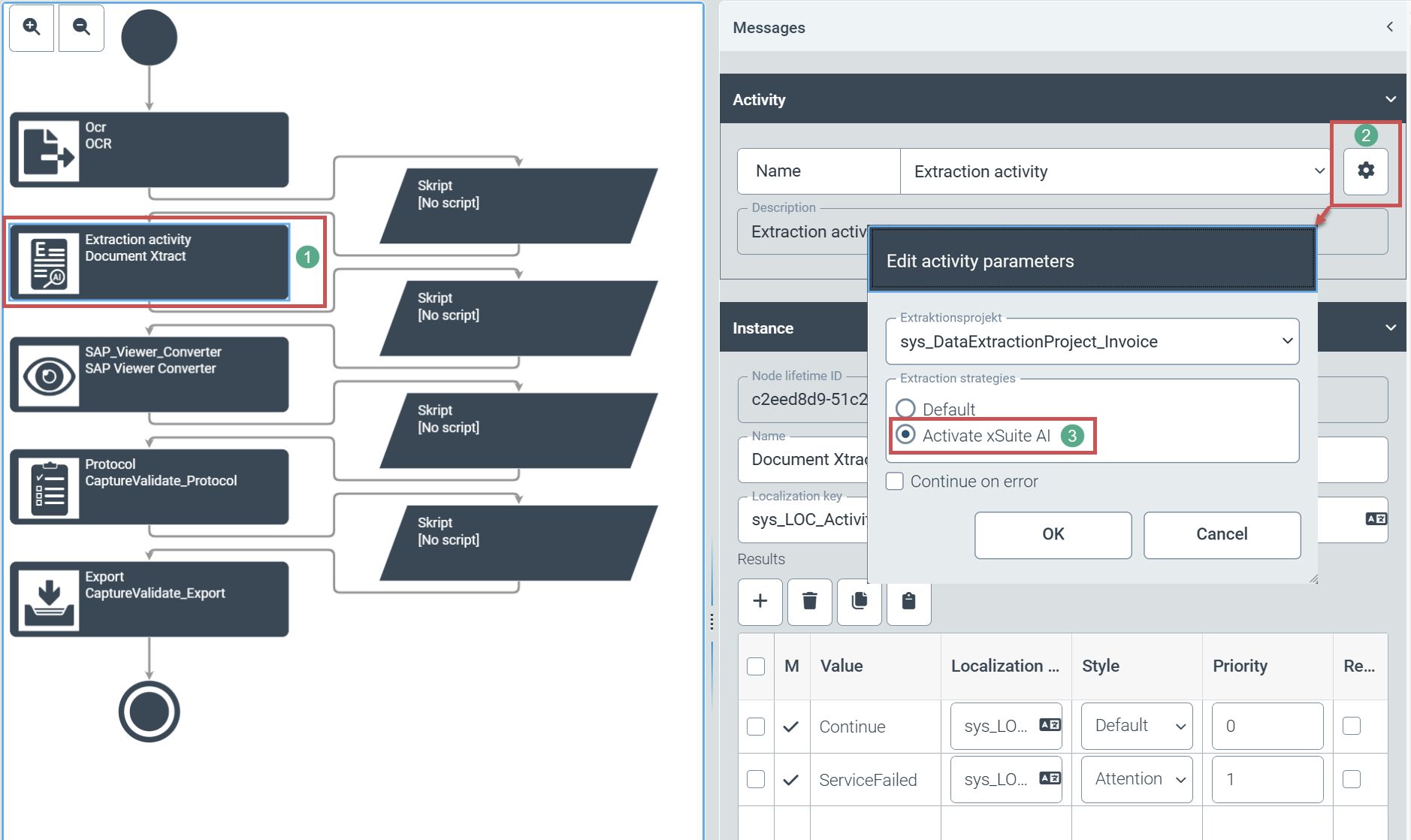This screenshot has height=840, width=1411.
Task: Check the Continue result row checkbox
Action: pyautogui.click(x=756, y=727)
